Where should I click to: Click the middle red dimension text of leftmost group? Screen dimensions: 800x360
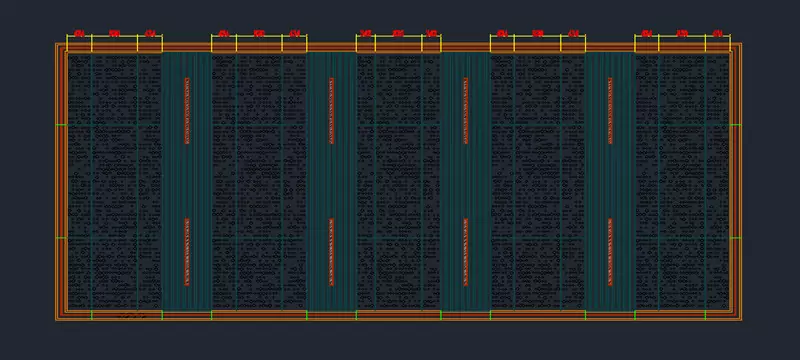click(114, 34)
